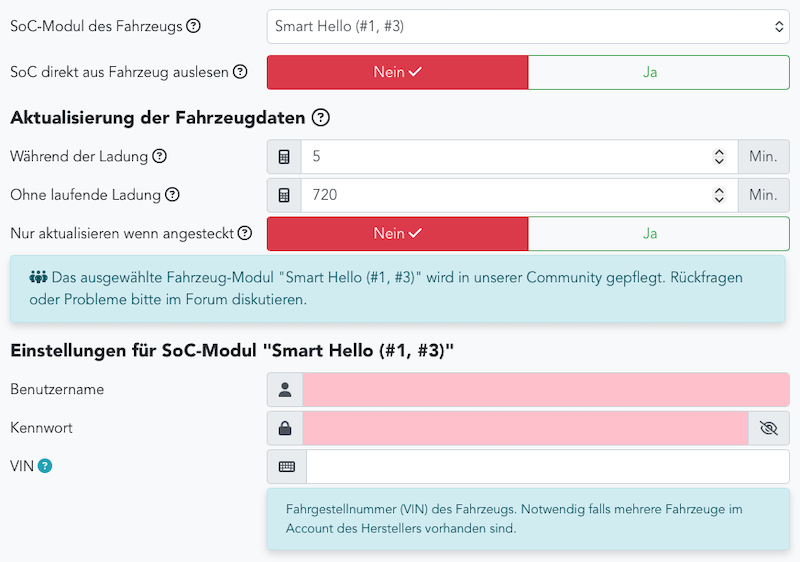Select Ja for SoC direkt aus Fahrzeug

[650, 72]
